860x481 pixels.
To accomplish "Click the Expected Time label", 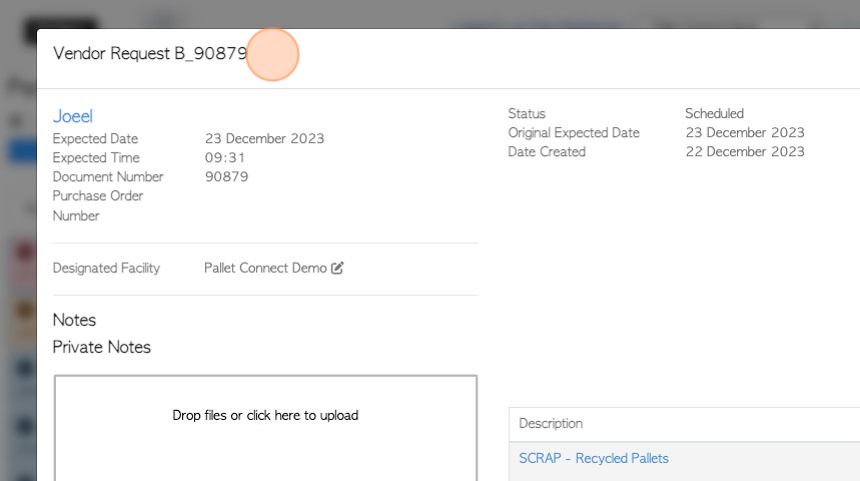I will point(96,157).
